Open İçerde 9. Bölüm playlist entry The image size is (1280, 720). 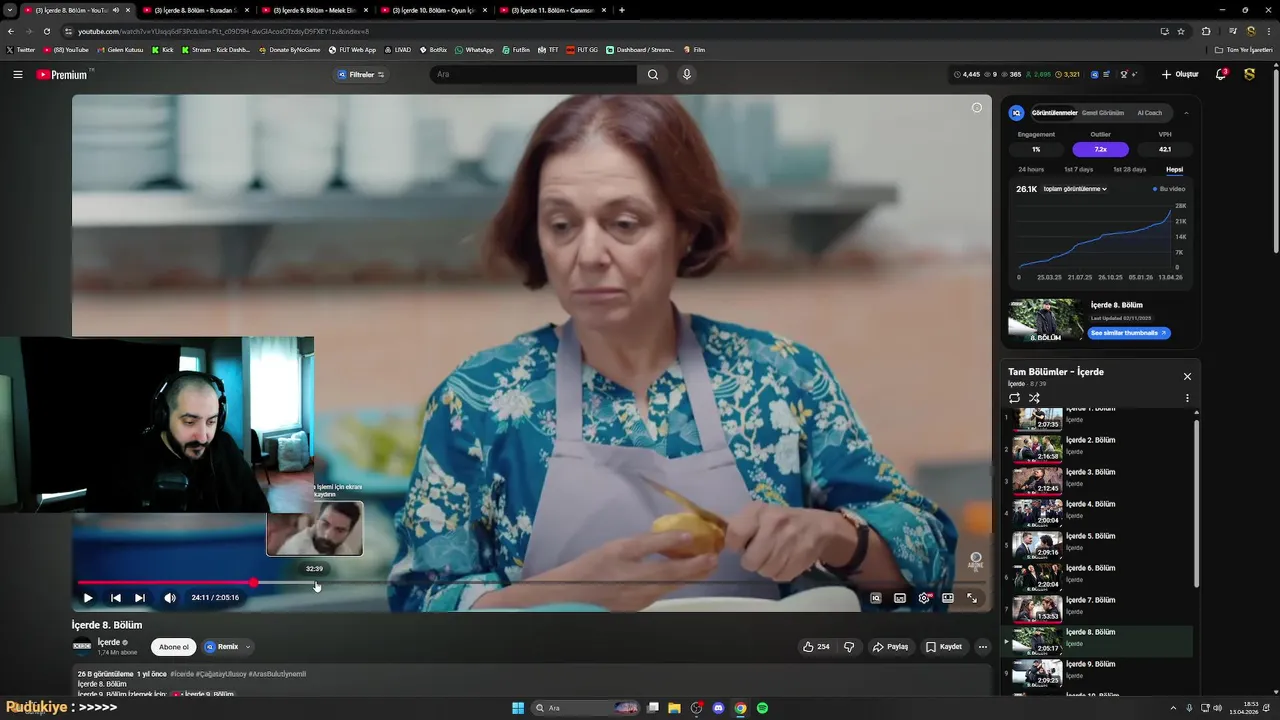[1097, 672]
